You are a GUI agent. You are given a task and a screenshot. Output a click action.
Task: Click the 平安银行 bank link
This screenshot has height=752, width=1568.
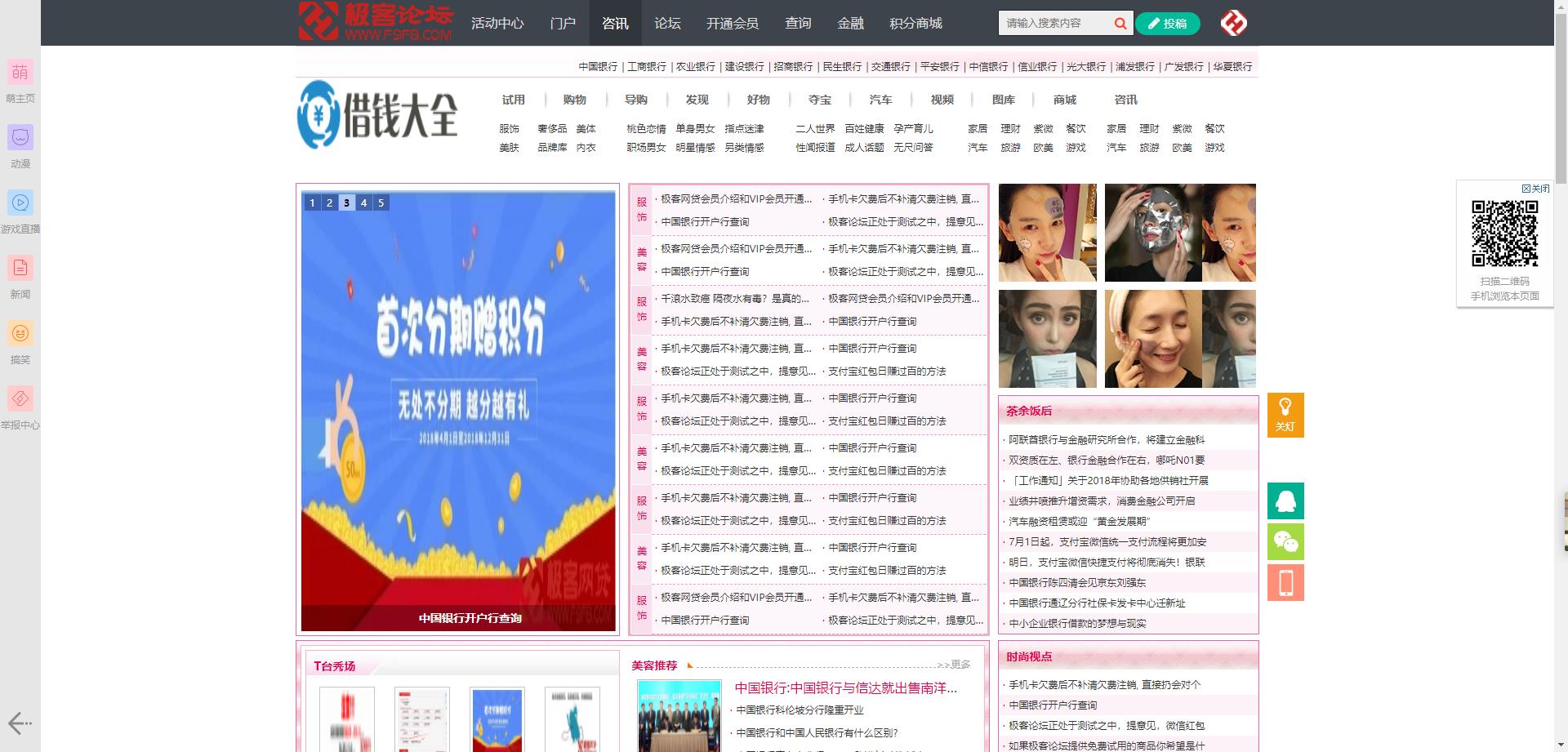click(x=939, y=67)
